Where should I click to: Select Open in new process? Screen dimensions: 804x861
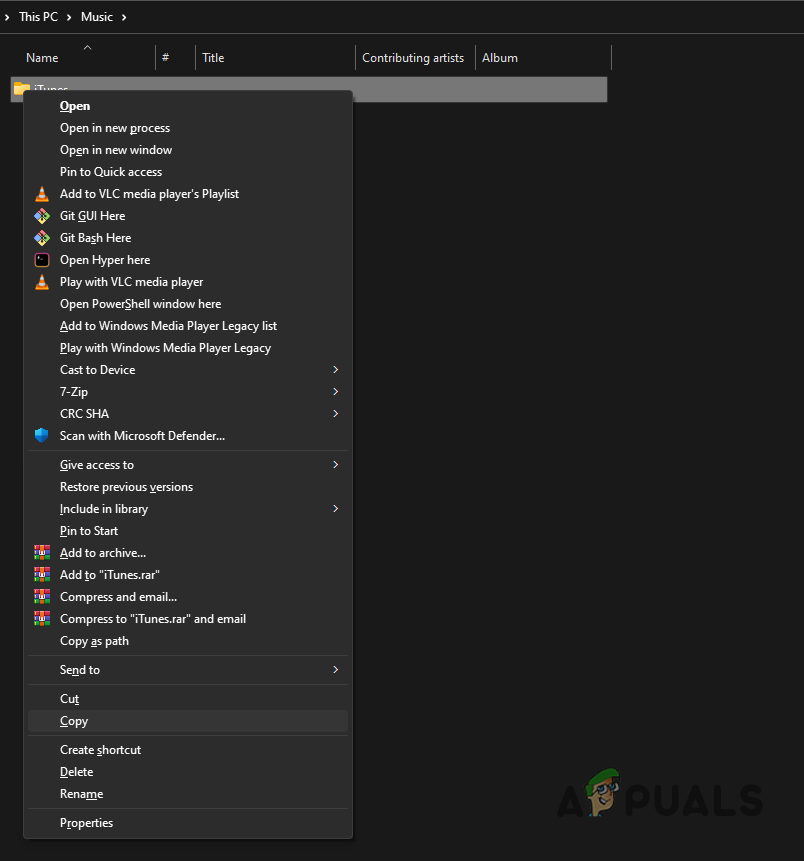(x=188, y=128)
